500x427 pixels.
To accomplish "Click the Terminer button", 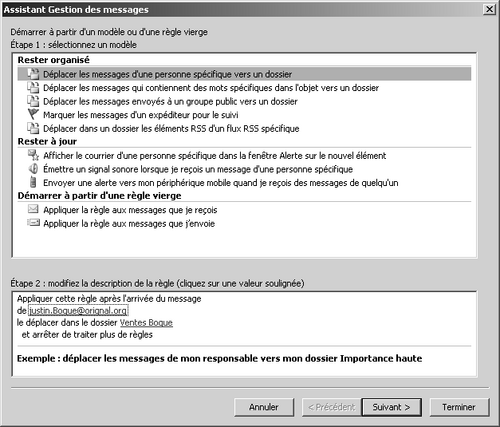I will (x=459, y=407).
